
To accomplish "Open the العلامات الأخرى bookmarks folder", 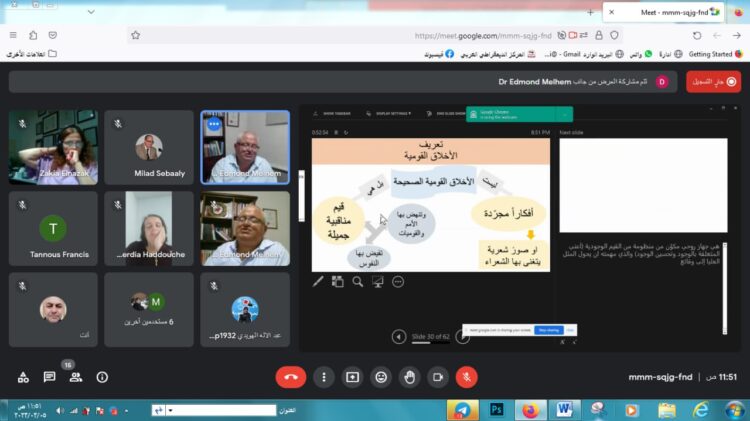I will [x=32, y=54].
